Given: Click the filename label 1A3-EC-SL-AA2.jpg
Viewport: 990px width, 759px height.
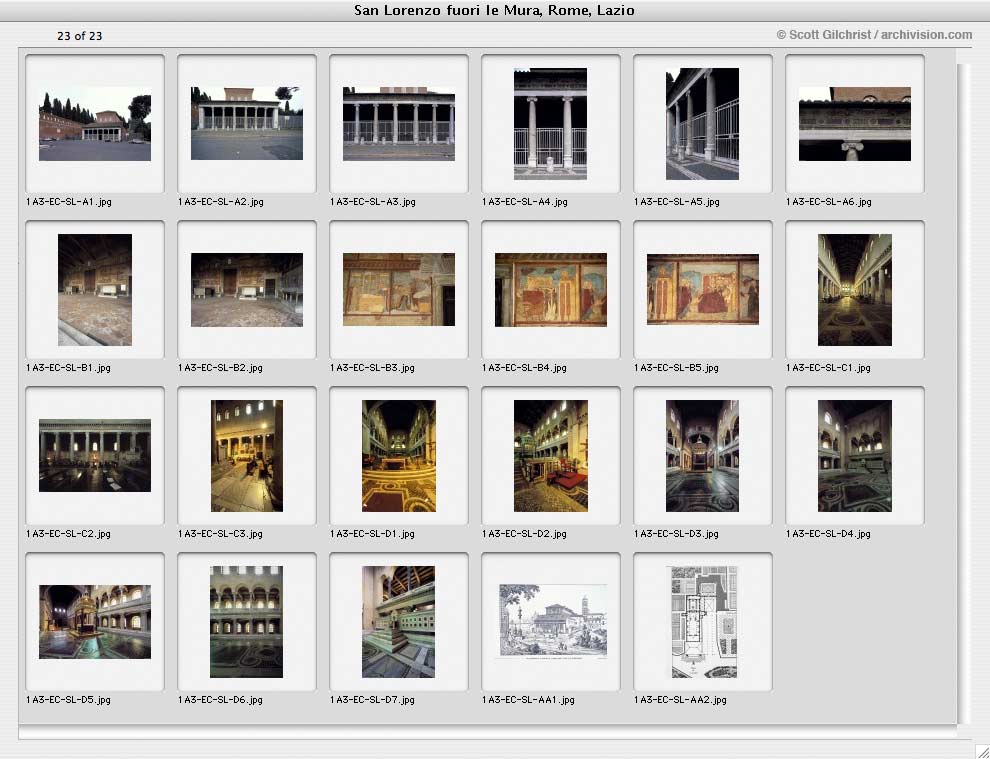Looking at the screenshot, I should [681, 700].
